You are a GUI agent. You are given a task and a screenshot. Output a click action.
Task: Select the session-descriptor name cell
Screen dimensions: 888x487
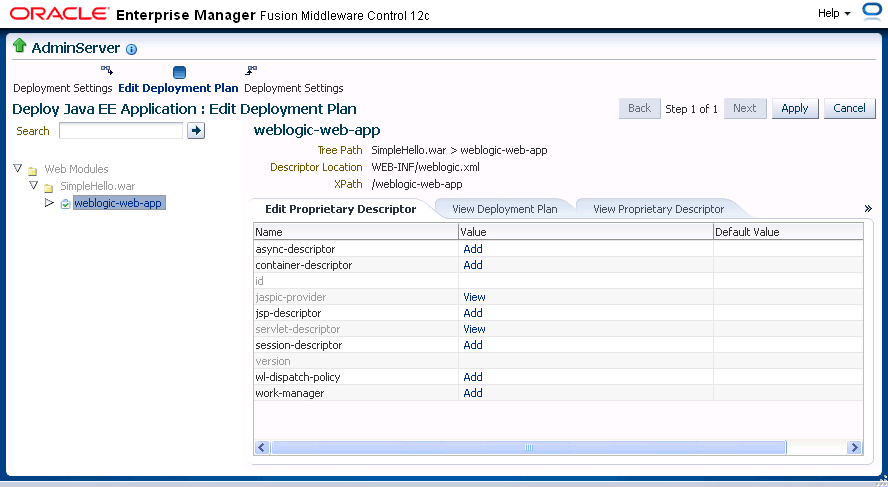click(x=356, y=345)
